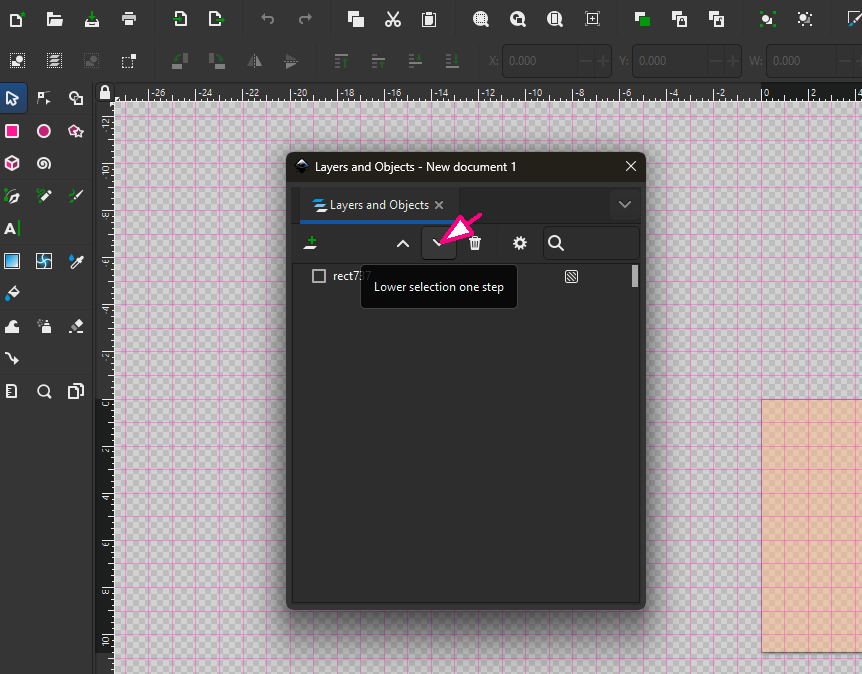Copy the selection to clipboard
This screenshot has height=674, width=862.
click(x=356, y=19)
